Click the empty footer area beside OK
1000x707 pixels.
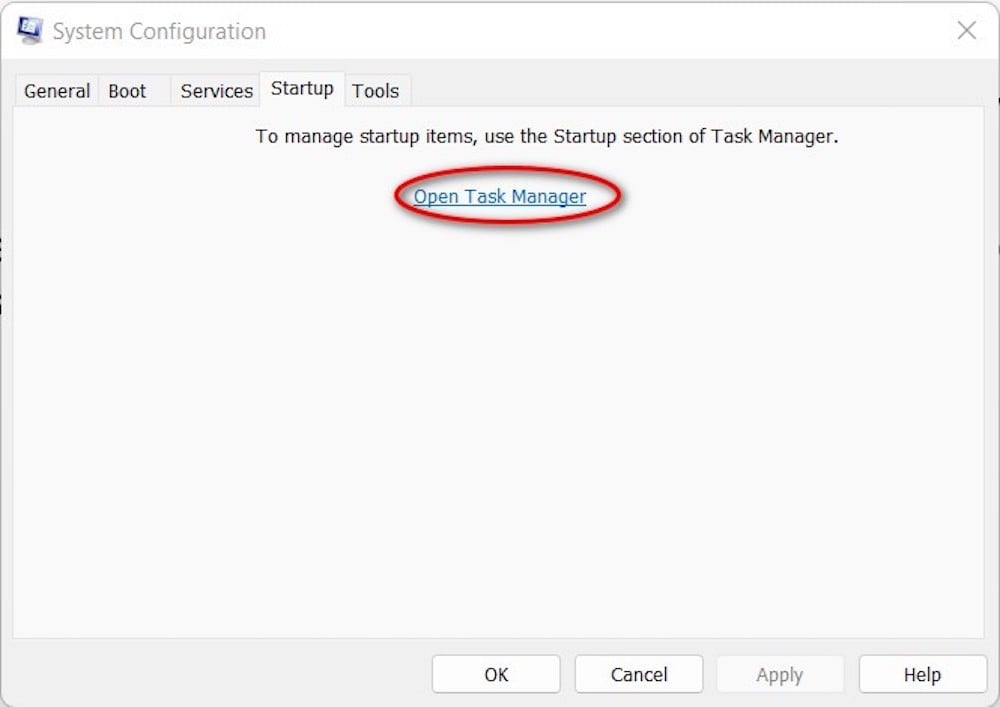pos(220,675)
